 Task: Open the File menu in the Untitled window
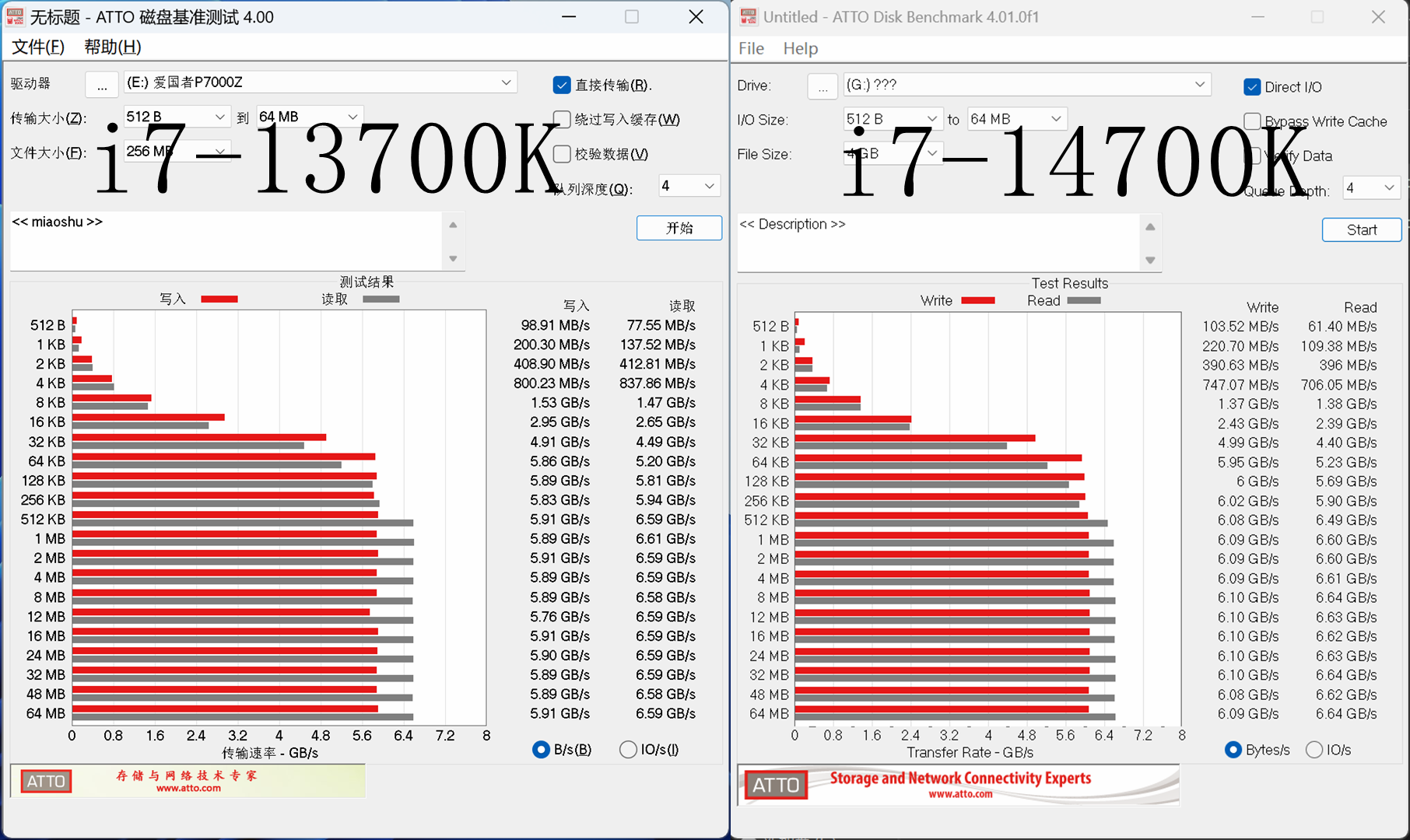tap(751, 48)
